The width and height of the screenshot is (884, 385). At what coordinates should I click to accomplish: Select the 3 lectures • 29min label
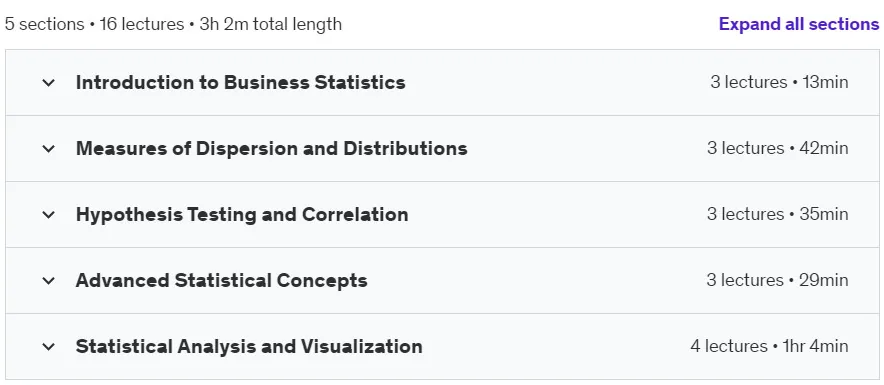point(777,280)
